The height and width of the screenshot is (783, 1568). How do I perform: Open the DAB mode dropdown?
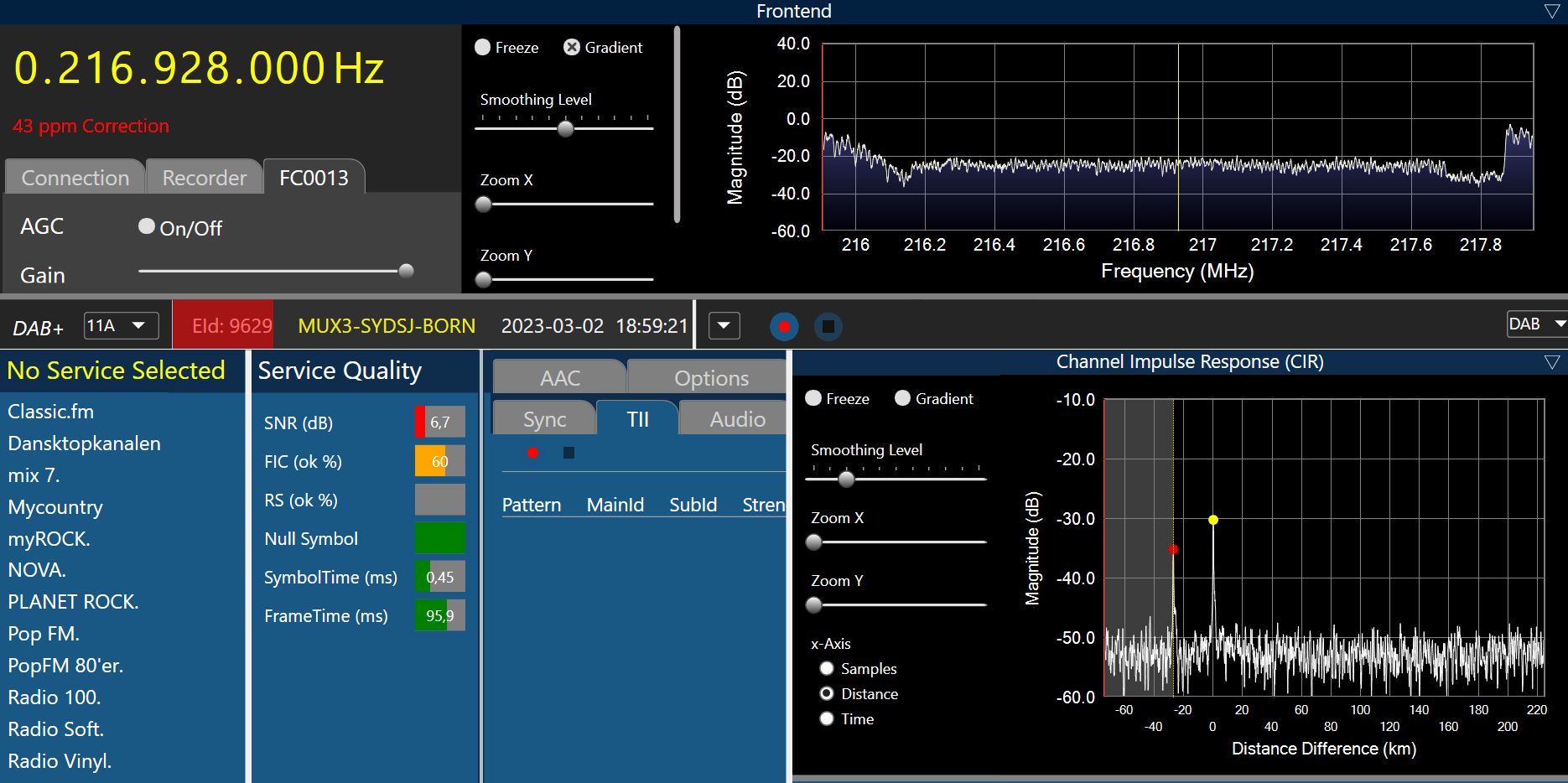(1536, 324)
